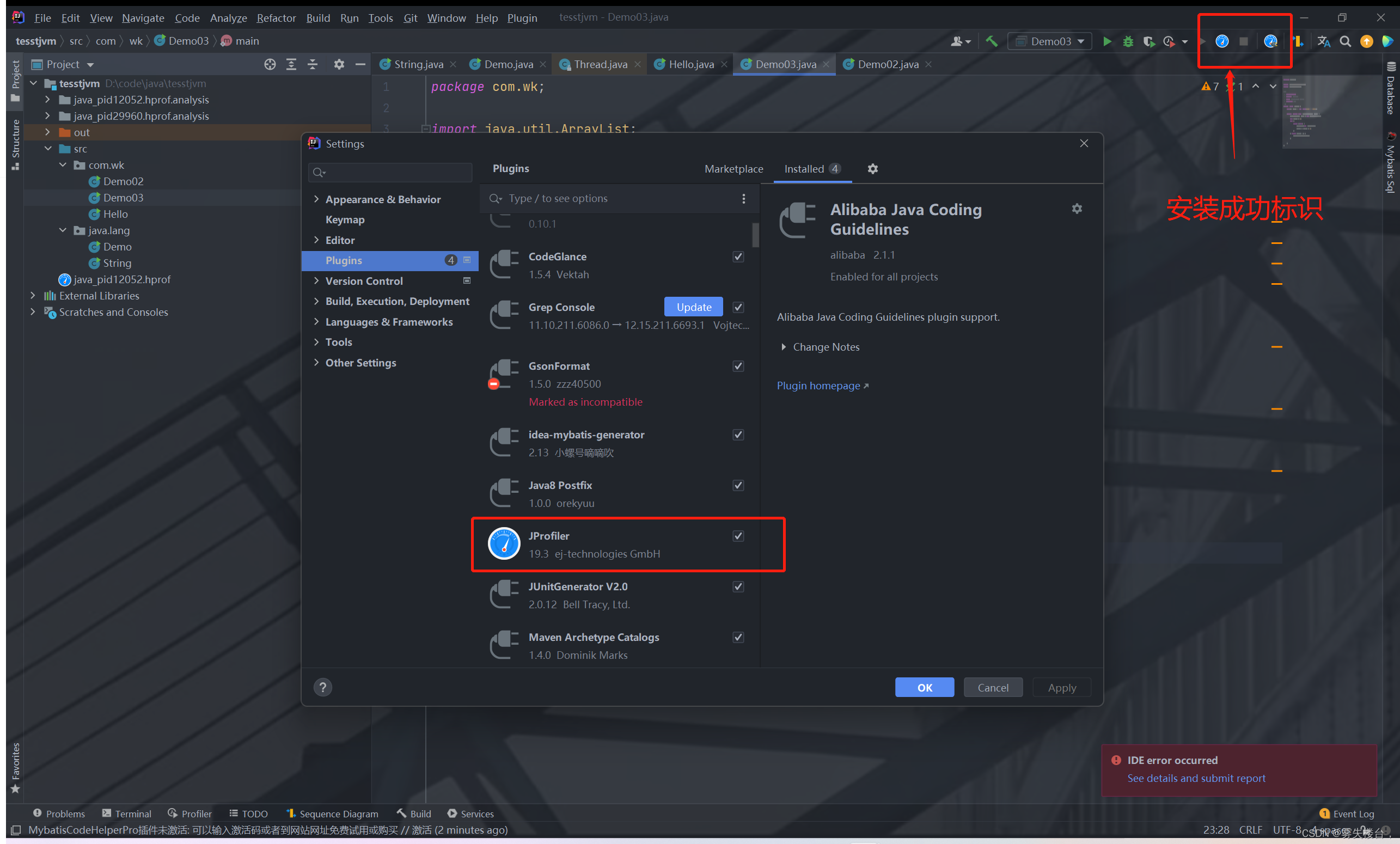Image resolution: width=1400 pixels, height=844 pixels.
Task: Update the Grep Console plugin
Action: tap(693, 307)
